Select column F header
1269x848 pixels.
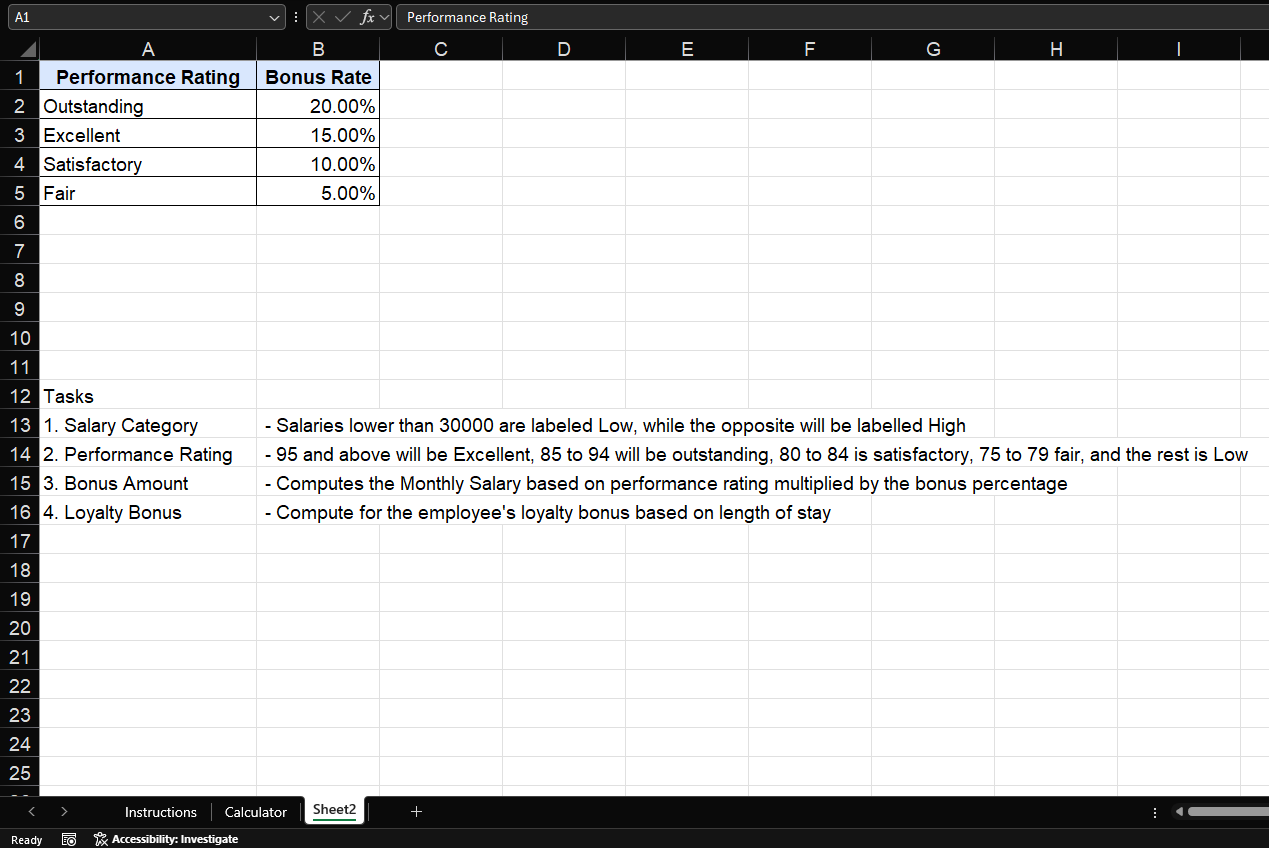(810, 49)
